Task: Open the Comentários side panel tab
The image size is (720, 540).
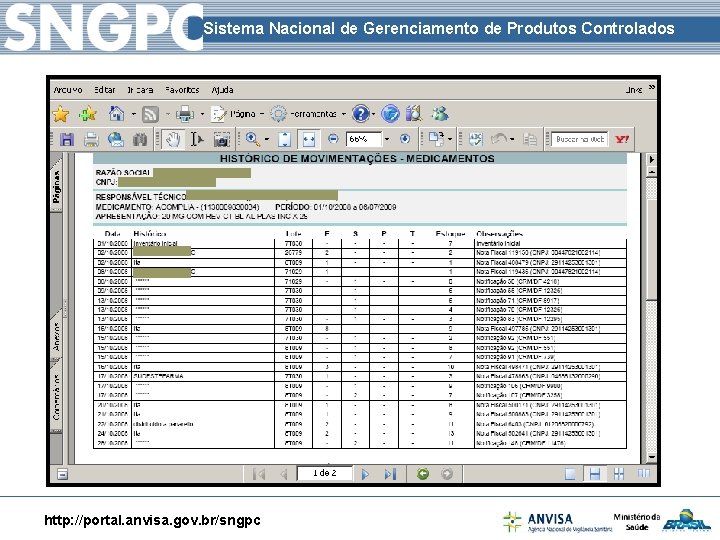Action: pos(56,396)
